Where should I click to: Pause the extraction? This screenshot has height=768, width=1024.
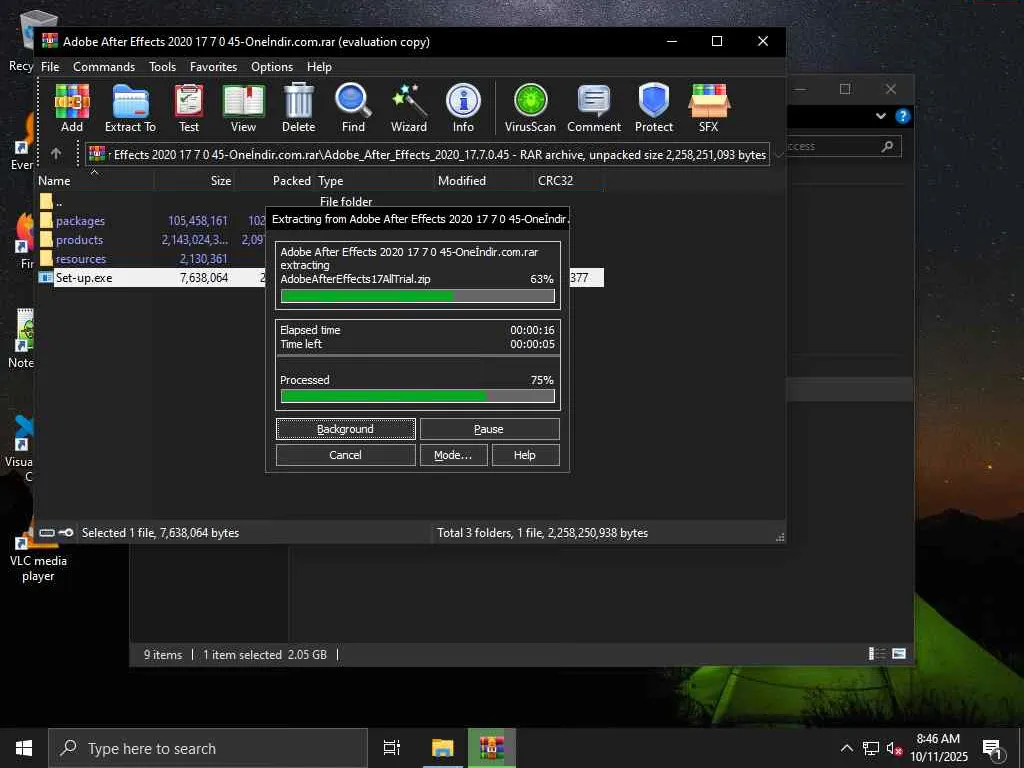(489, 429)
